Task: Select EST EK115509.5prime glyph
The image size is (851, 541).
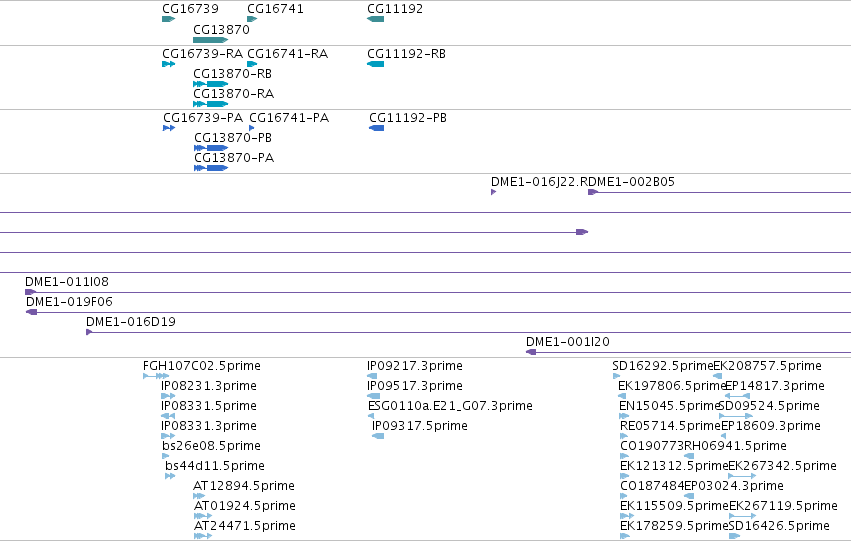Action: pos(627,516)
